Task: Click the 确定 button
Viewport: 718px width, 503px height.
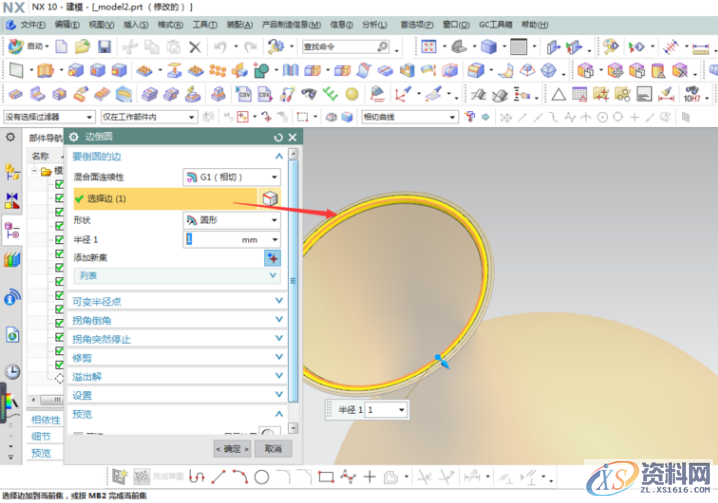Action: coord(233,448)
